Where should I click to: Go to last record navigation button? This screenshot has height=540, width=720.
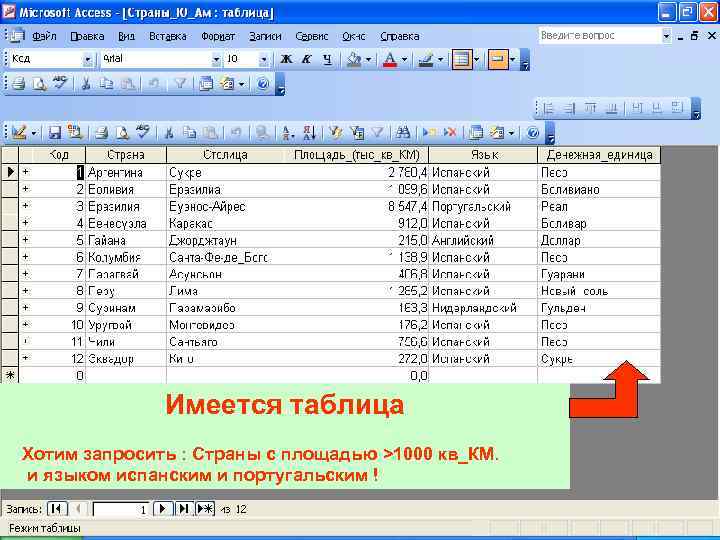pyautogui.click(x=184, y=509)
